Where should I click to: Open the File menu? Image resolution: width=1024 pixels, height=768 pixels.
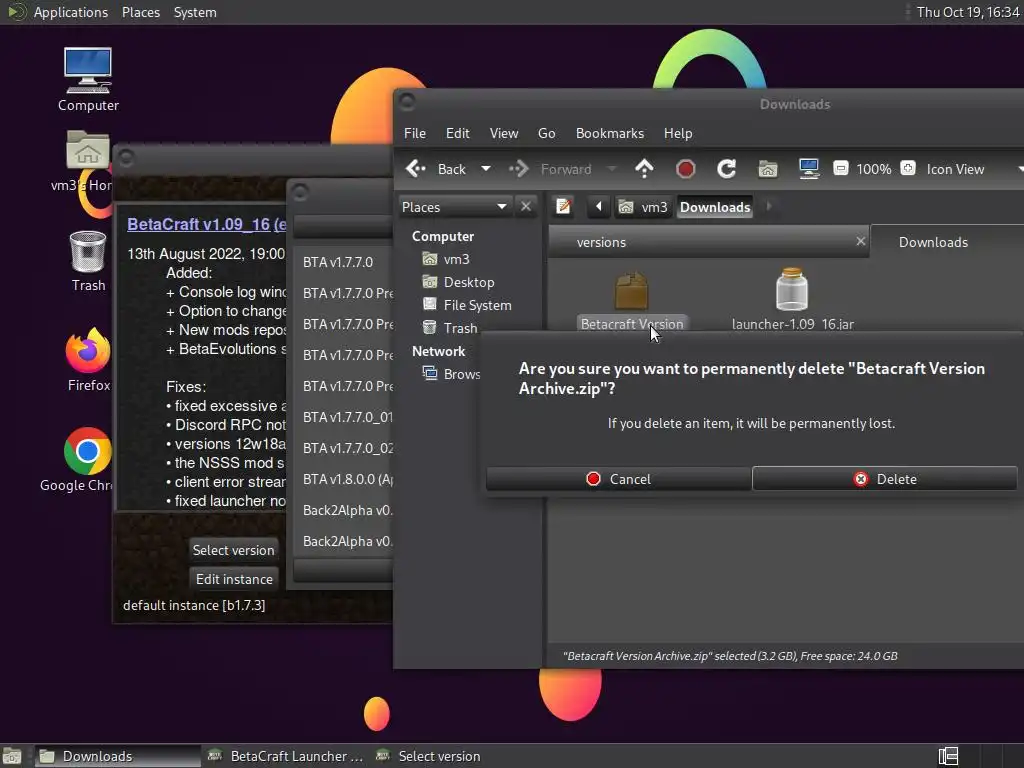[x=415, y=133]
